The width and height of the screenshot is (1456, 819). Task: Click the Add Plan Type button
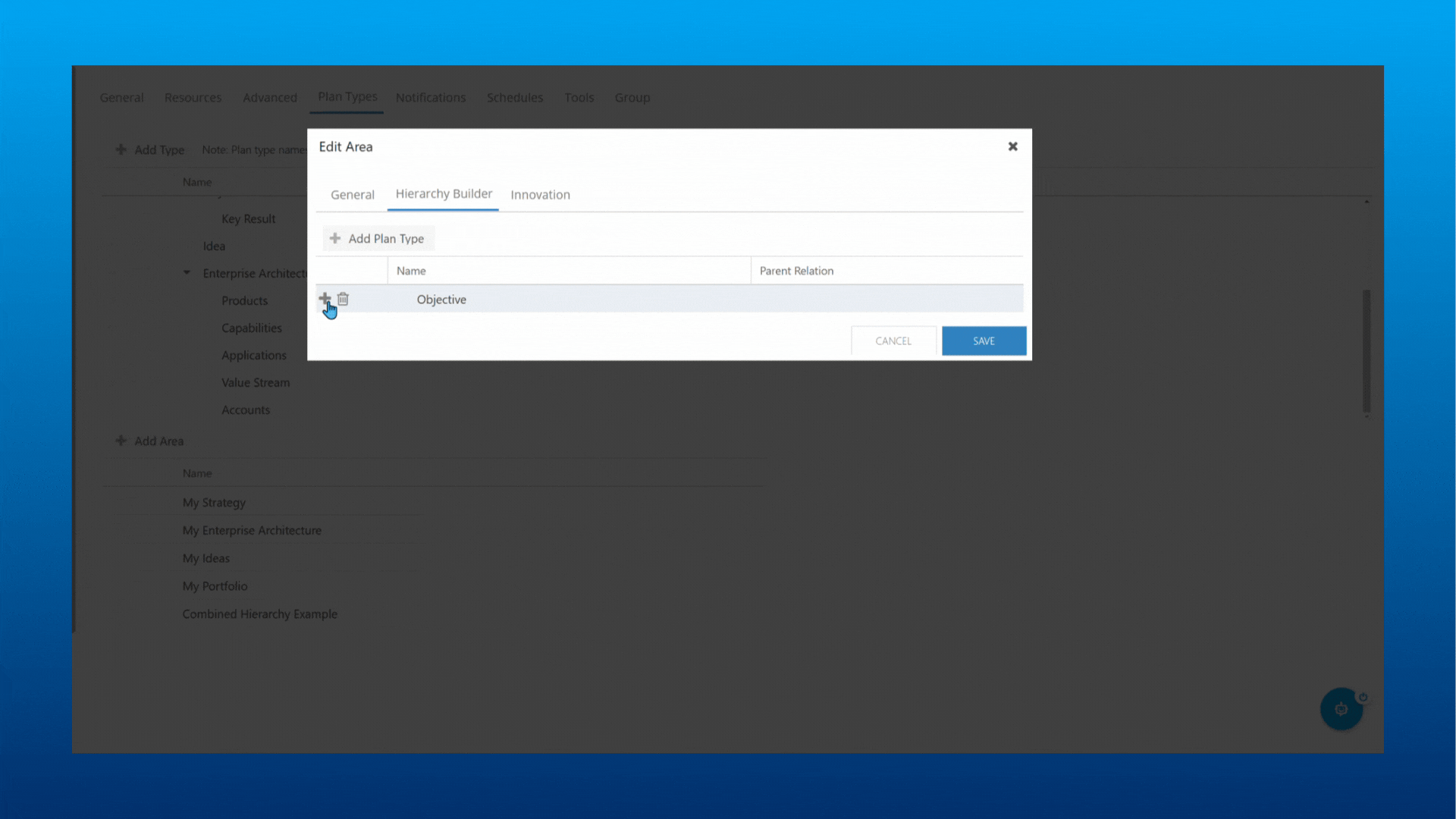tap(378, 238)
